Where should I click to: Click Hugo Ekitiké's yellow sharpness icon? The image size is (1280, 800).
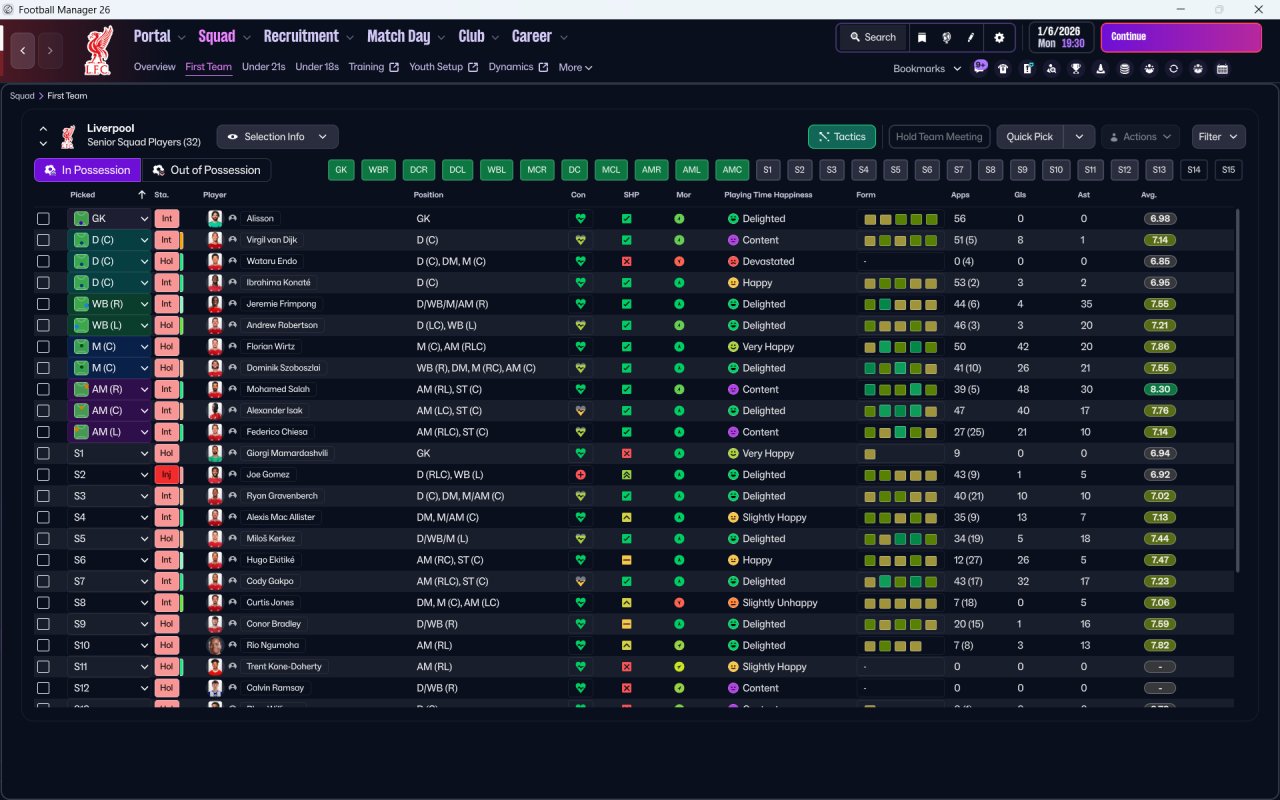pyautogui.click(x=626, y=560)
